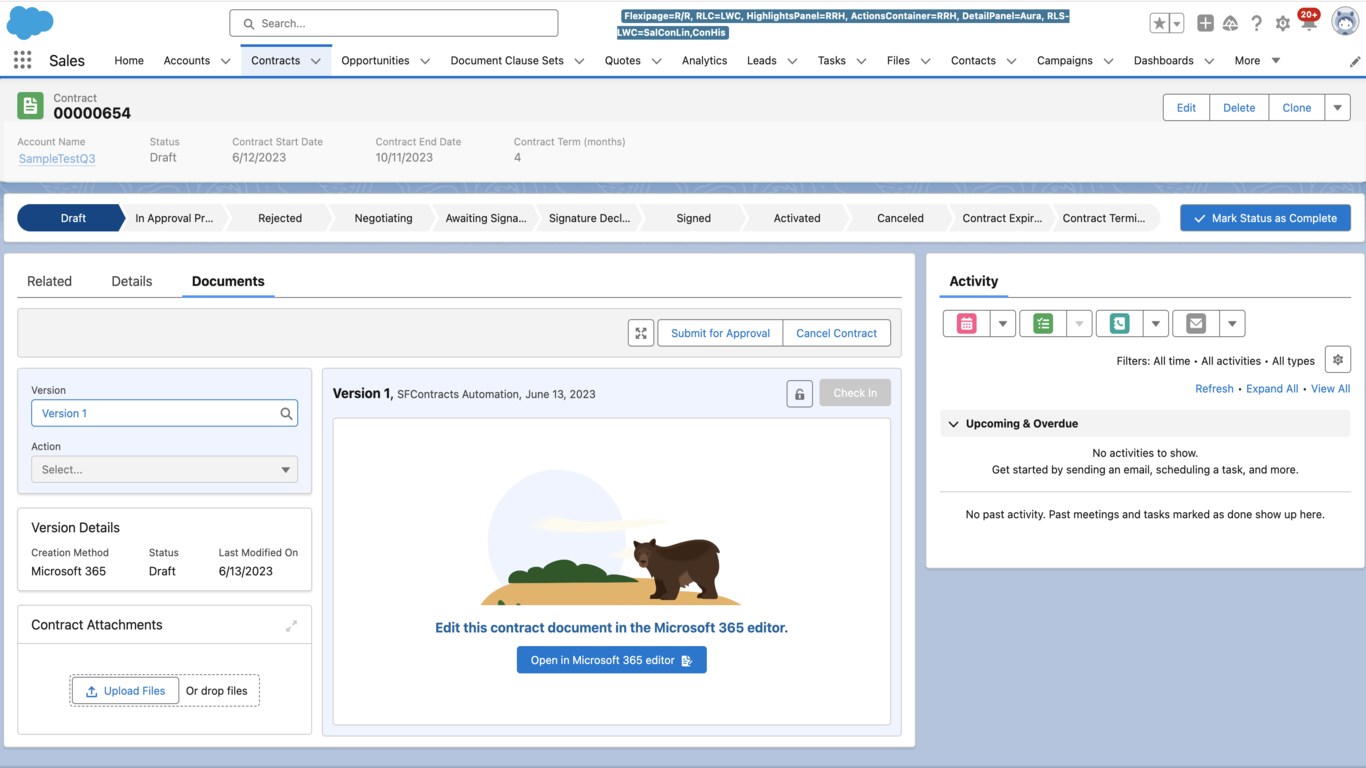Open the favorites list dropdown arrow
Viewport: 1366px width, 768px height.
point(1177,23)
